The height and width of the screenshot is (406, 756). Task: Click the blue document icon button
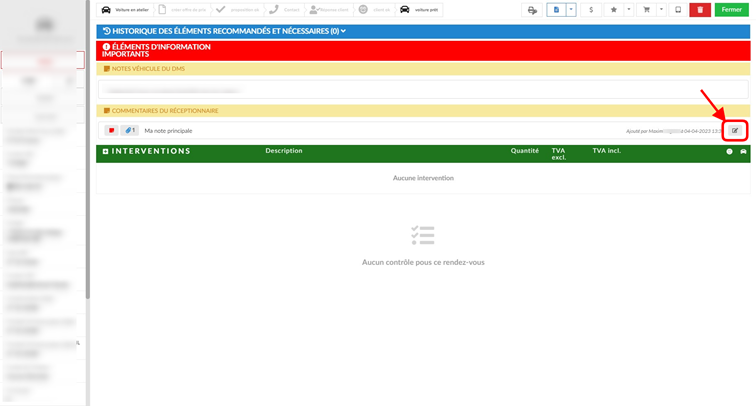(556, 10)
